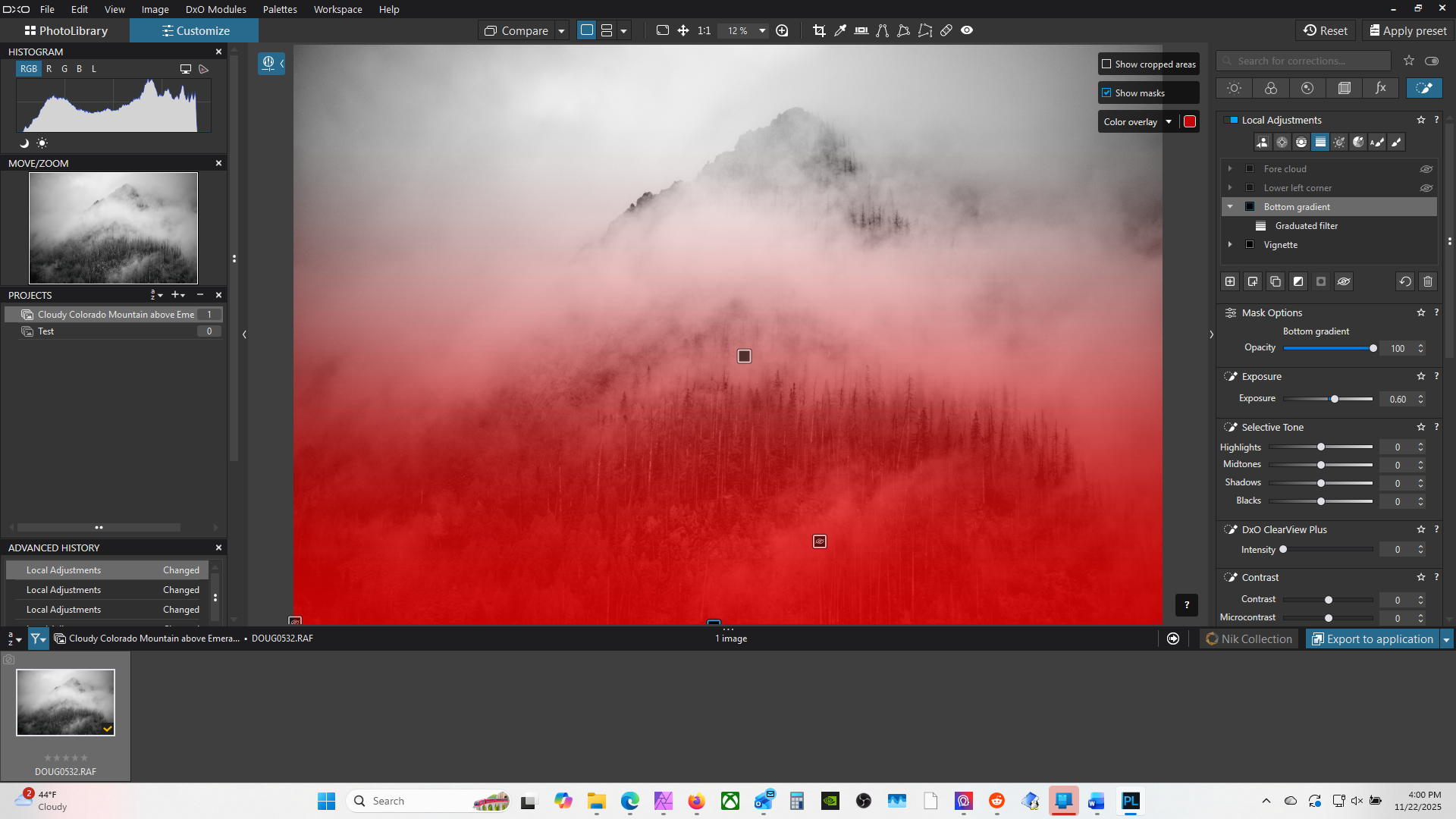Click the red mask overlay color swatch
The width and height of the screenshot is (1456, 819).
tap(1190, 122)
